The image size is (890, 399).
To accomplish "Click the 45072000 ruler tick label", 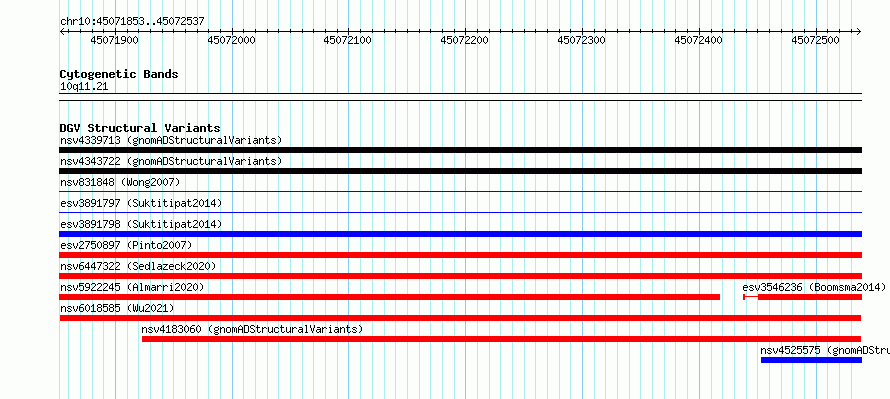I will pos(231,40).
